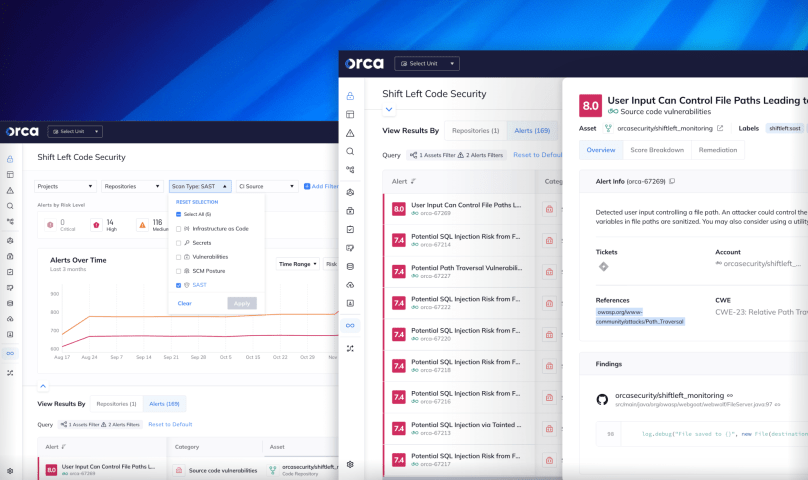Open the Projects dropdown
808x480 pixels.
pyautogui.click(x=65, y=186)
